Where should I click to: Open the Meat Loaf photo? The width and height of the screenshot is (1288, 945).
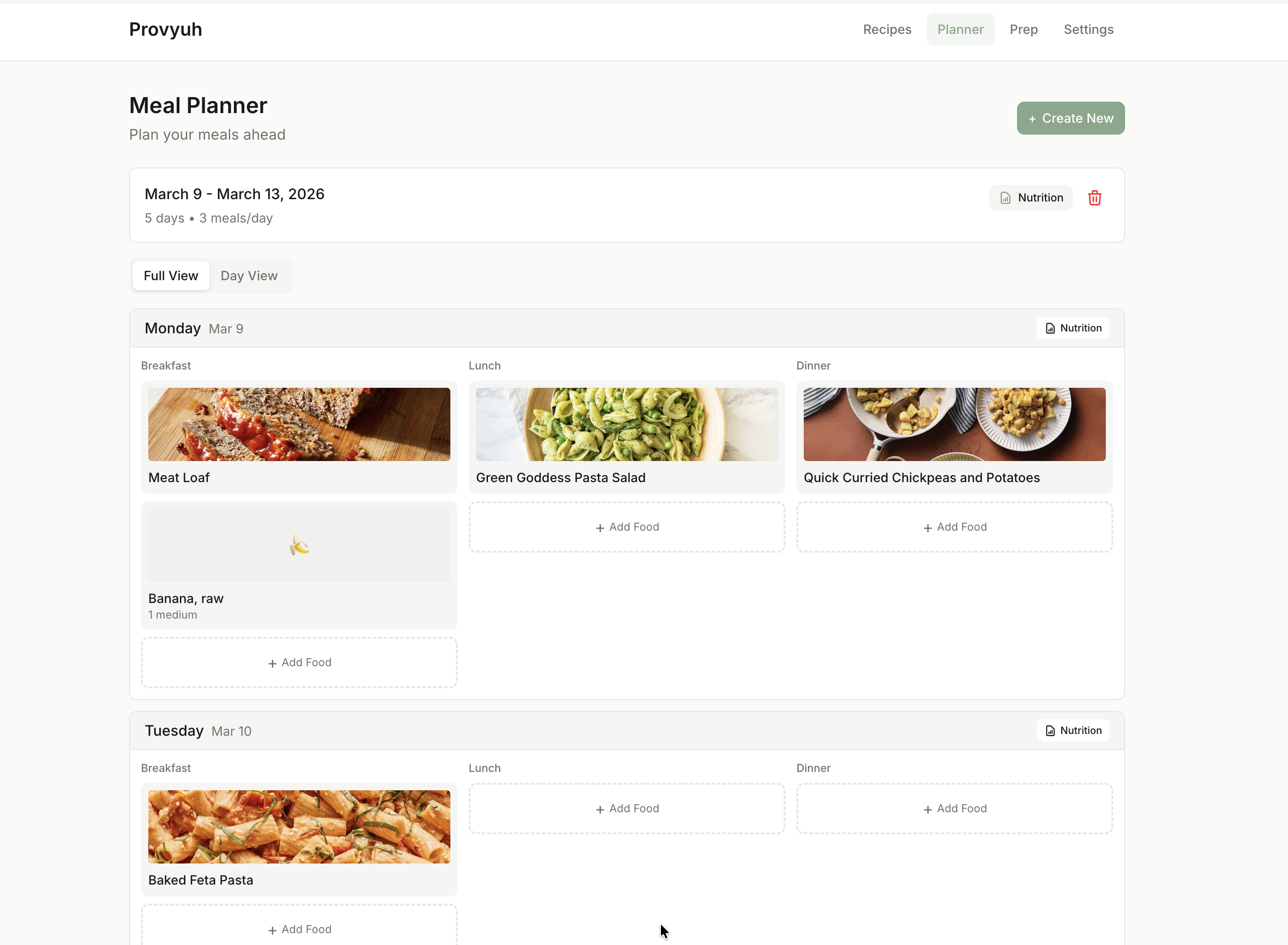pos(299,424)
